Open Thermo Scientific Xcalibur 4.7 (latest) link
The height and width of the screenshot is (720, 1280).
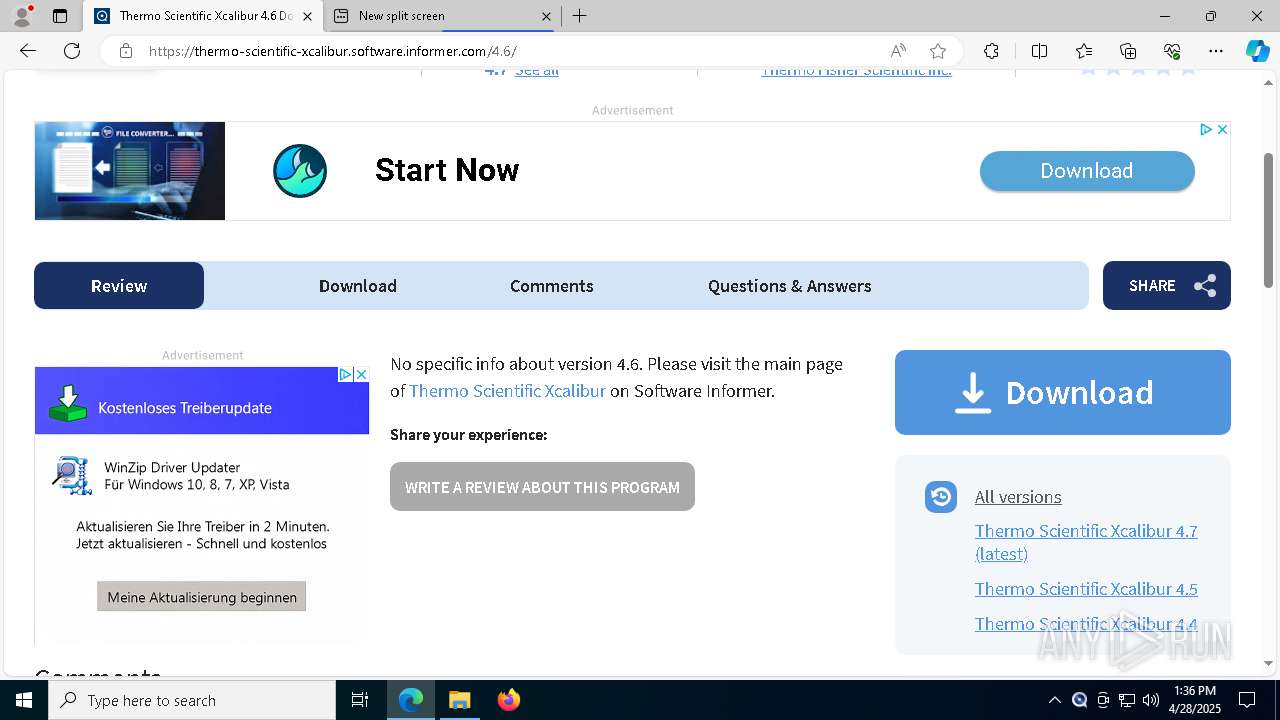tap(1086, 542)
